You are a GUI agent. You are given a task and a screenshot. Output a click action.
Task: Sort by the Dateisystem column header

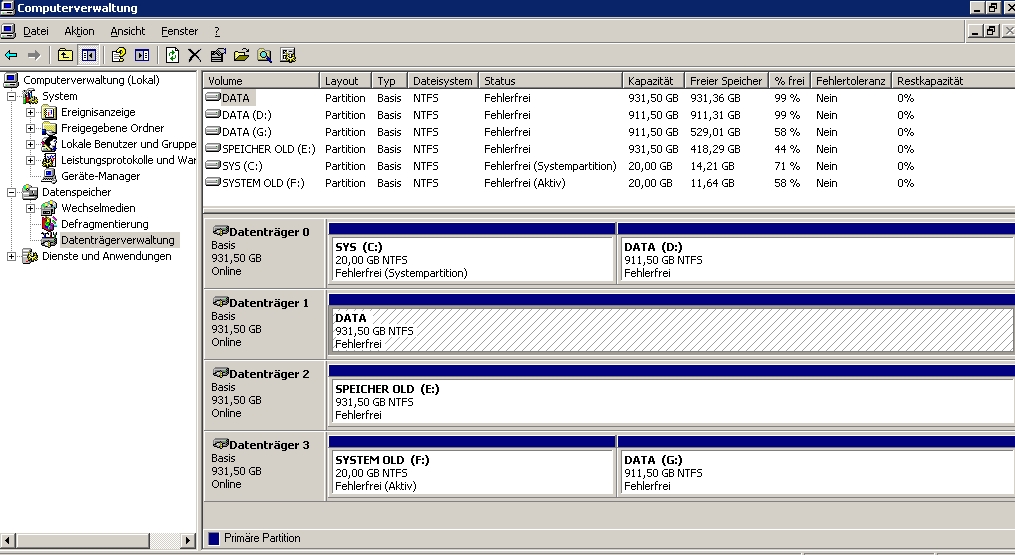[443, 81]
